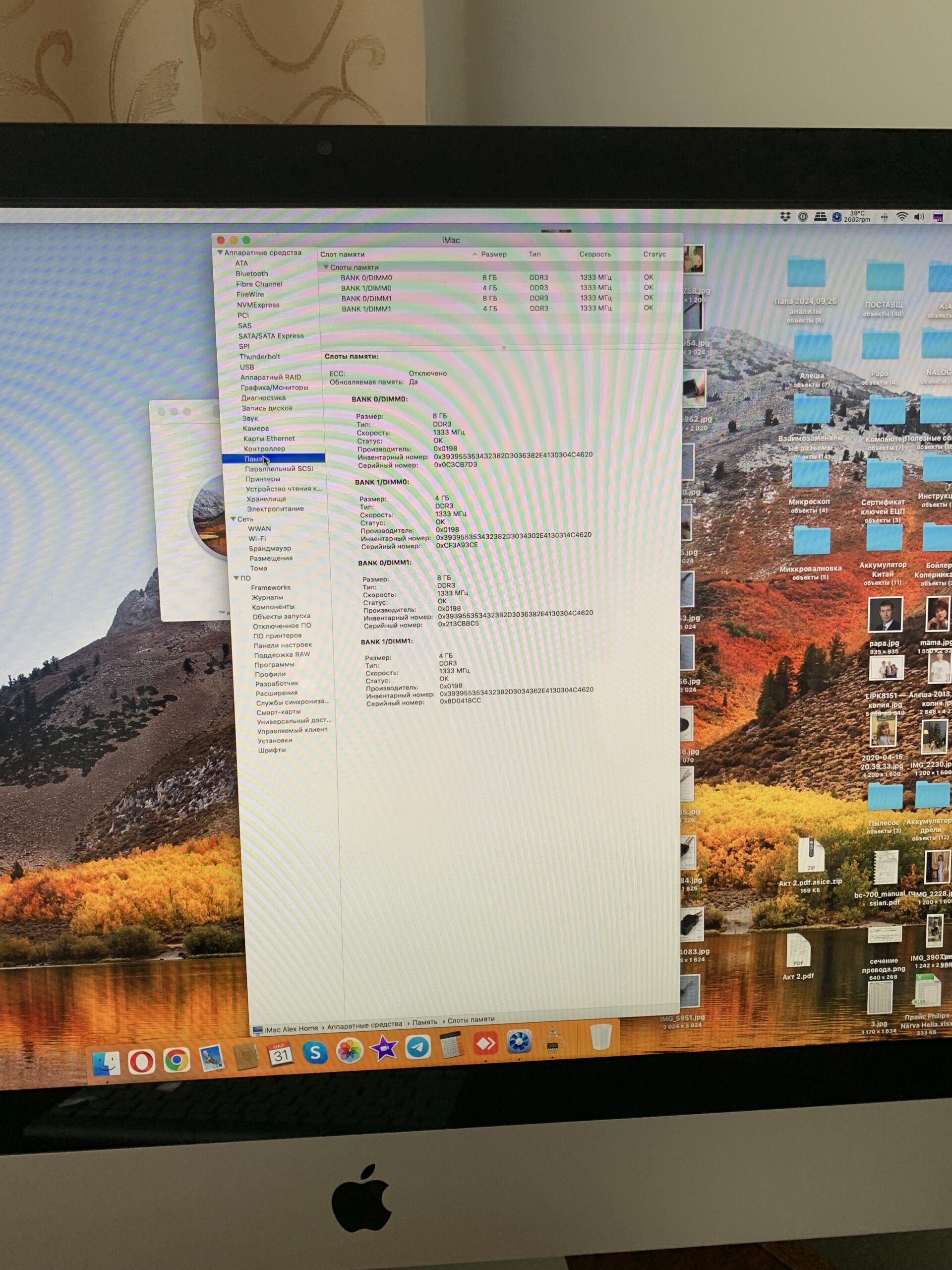Sort by the Скорость column header
The width and height of the screenshot is (952, 1270).
[x=595, y=254]
